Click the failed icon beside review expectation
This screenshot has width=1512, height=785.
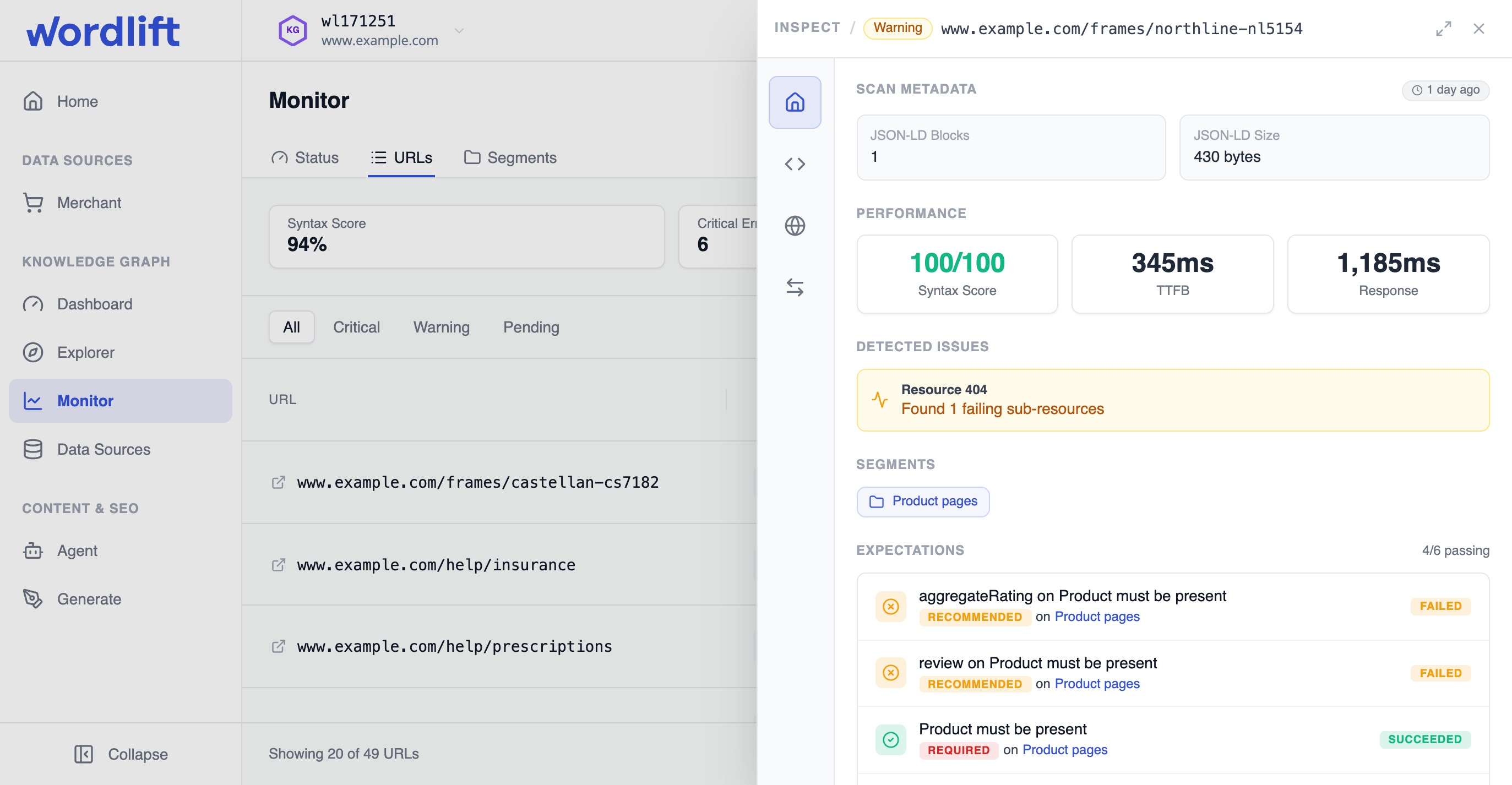pos(890,672)
